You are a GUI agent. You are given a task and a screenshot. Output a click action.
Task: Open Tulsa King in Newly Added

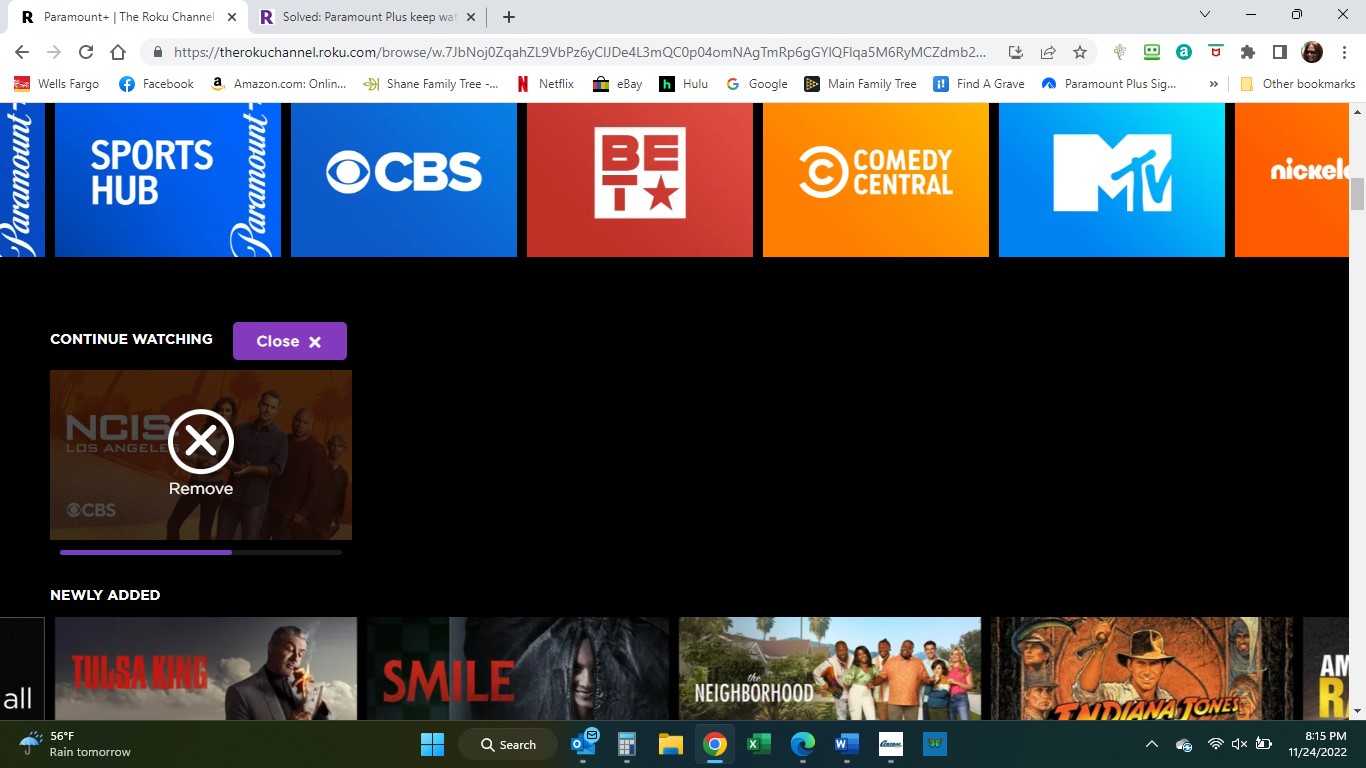tap(206, 668)
